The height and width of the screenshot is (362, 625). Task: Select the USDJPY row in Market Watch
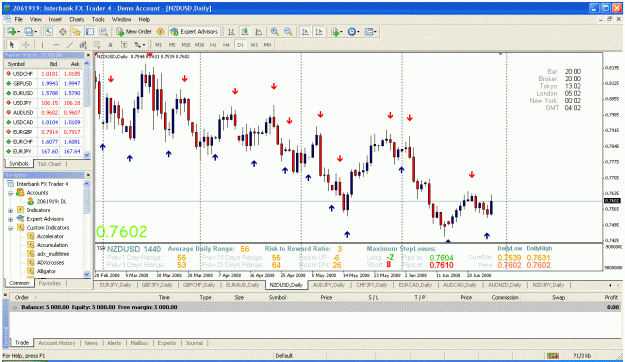tap(43, 103)
